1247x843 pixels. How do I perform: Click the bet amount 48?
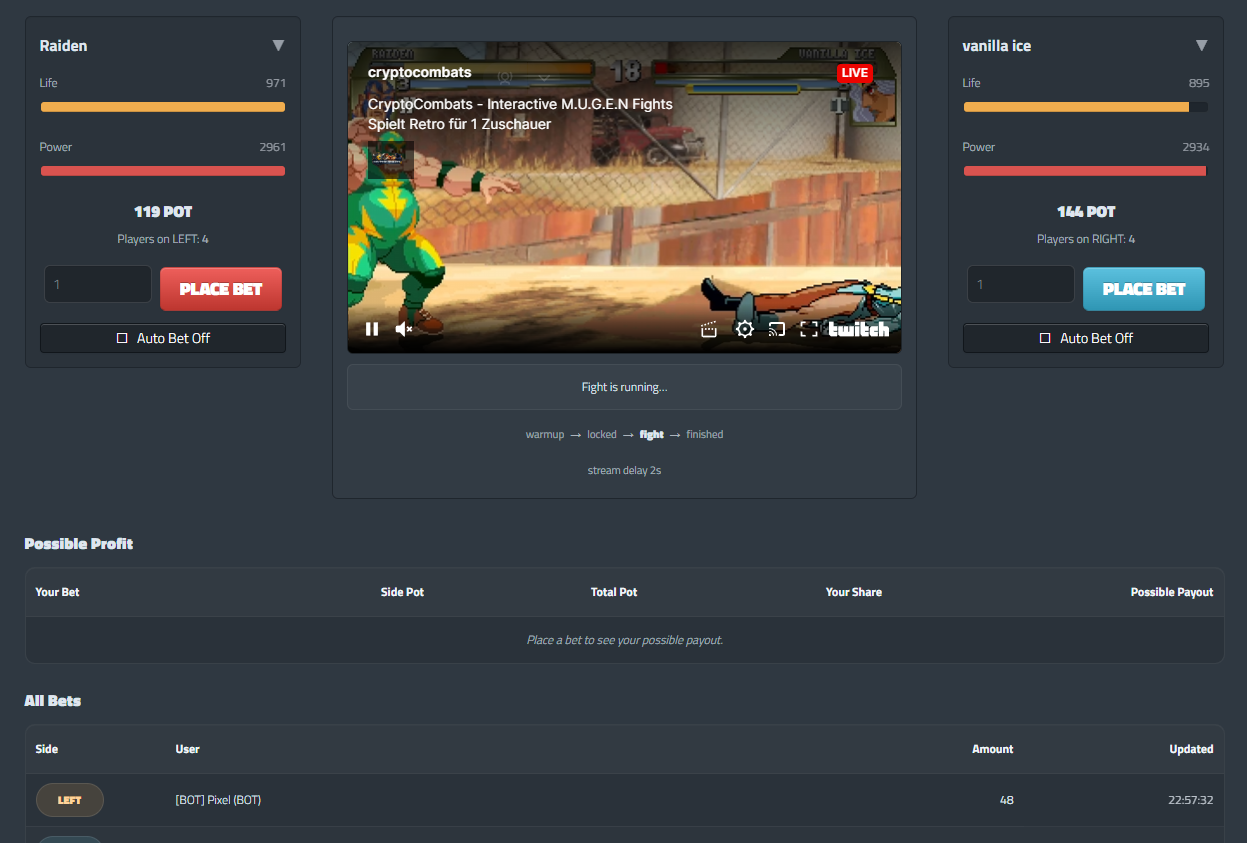coord(1006,800)
